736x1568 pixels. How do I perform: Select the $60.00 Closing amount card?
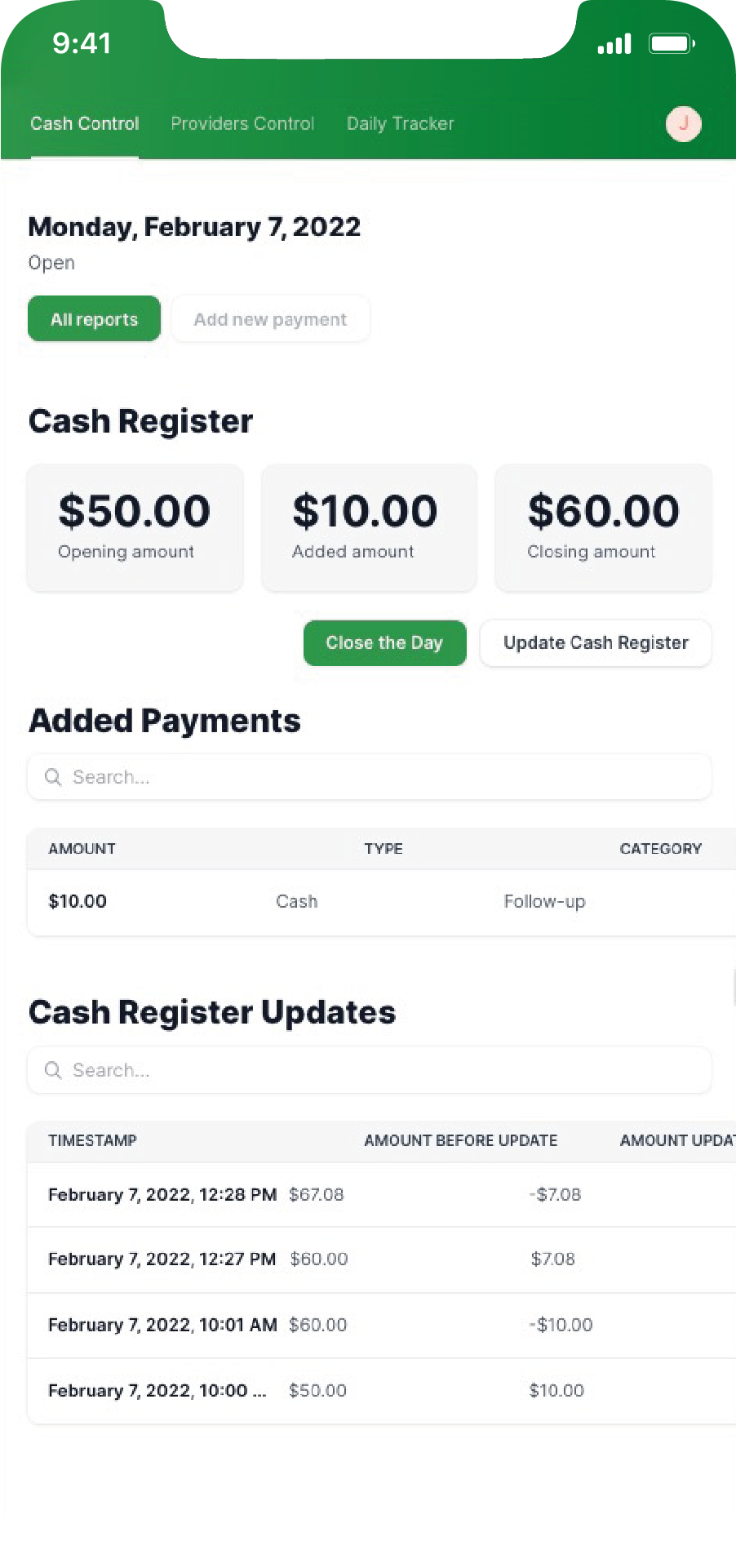coord(603,527)
